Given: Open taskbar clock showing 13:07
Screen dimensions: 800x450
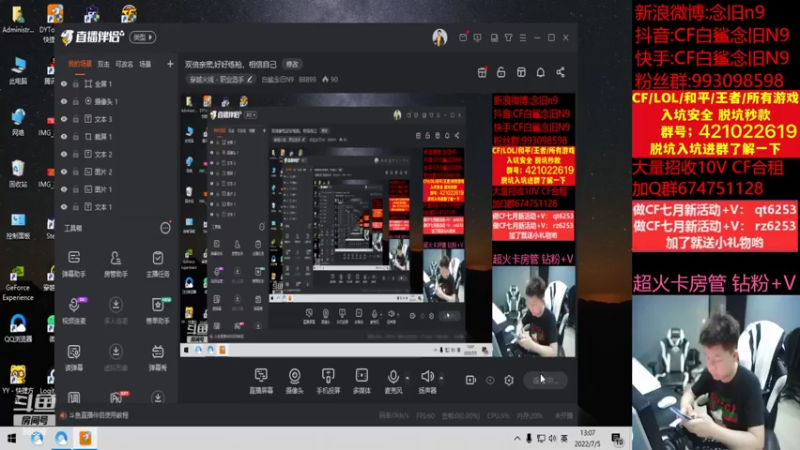Looking at the screenshot, I should tap(587, 438).
